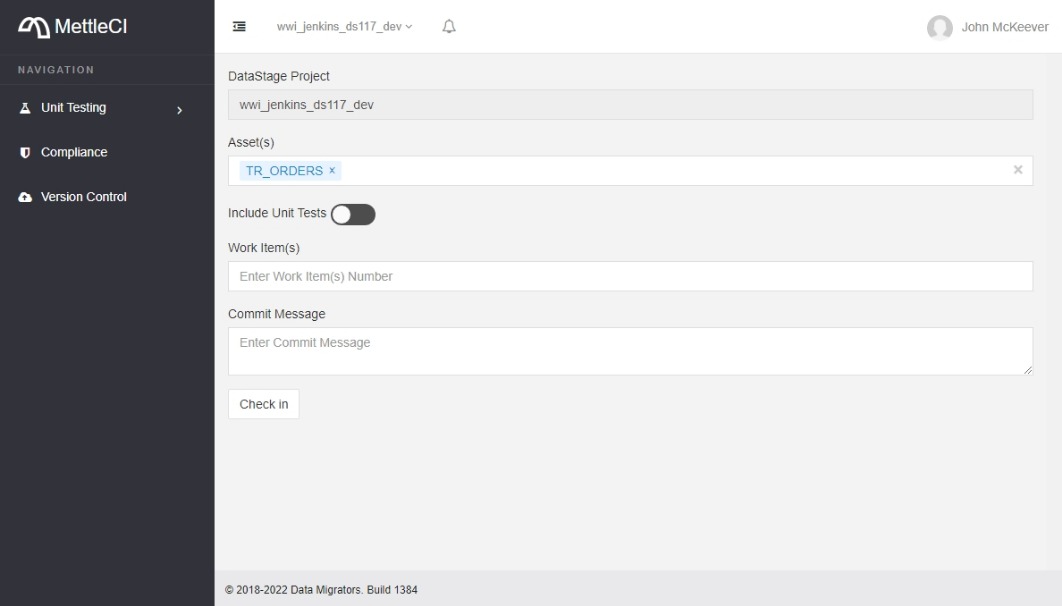Clear all assets using the field's x control

coord(1017,168)
